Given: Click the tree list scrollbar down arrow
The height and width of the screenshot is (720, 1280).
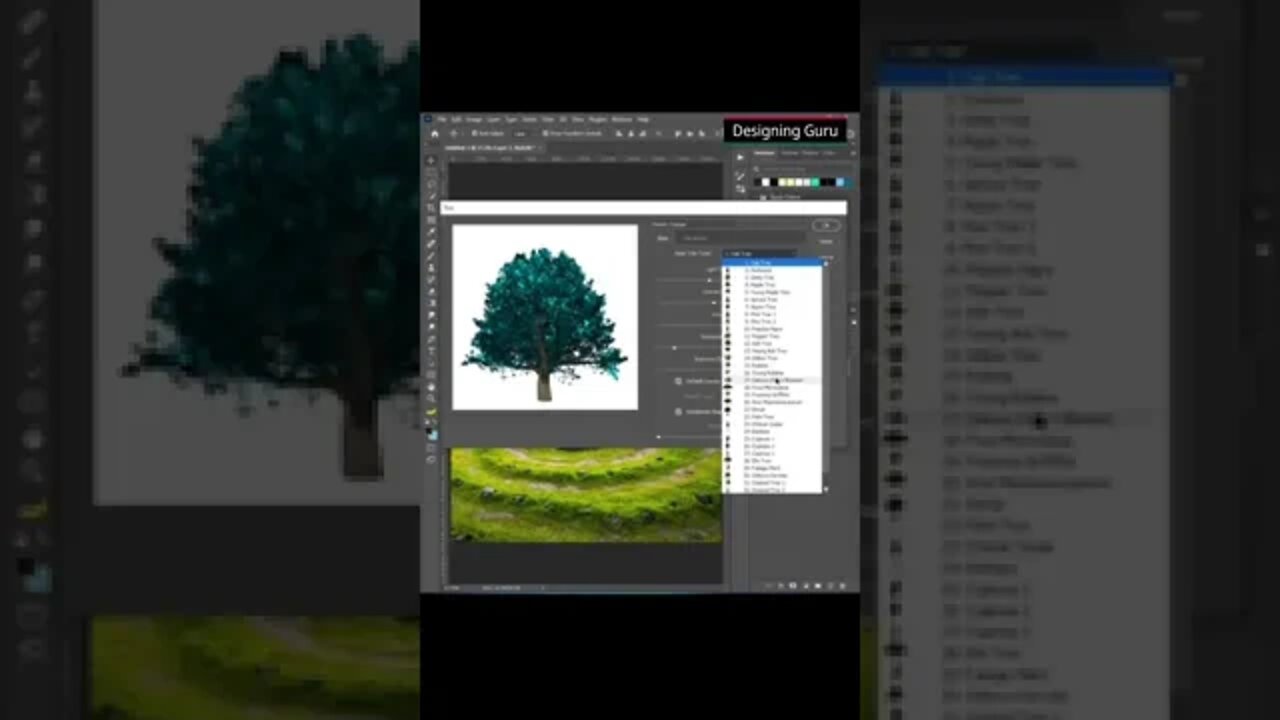Looking at the screenshot, I should [x=826, y=488].
